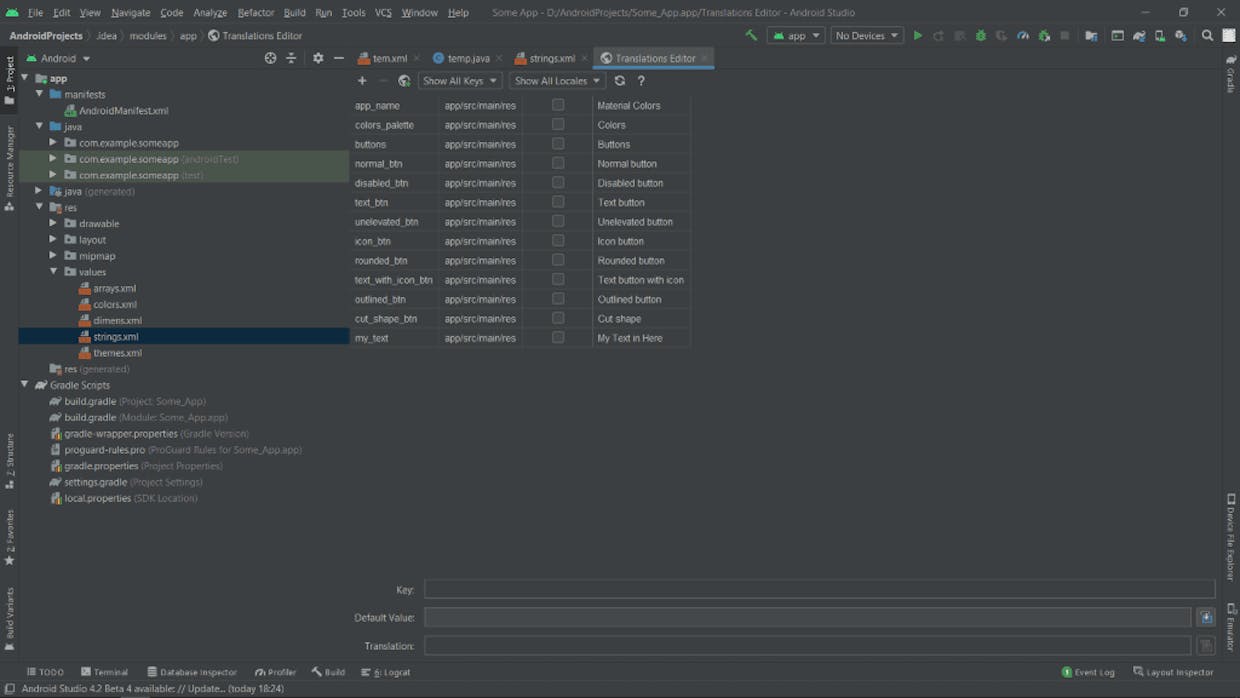Open the Build menu

294,12
